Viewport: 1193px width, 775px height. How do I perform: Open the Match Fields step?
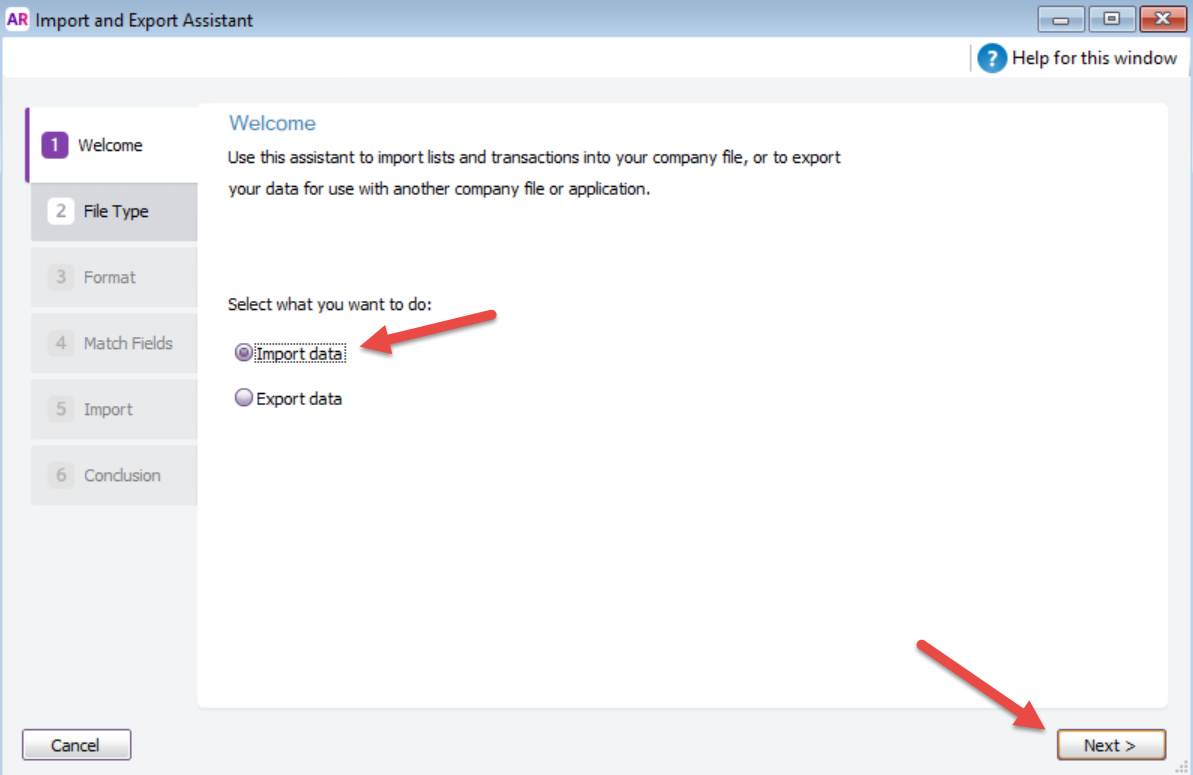click(x=114, y=343)
